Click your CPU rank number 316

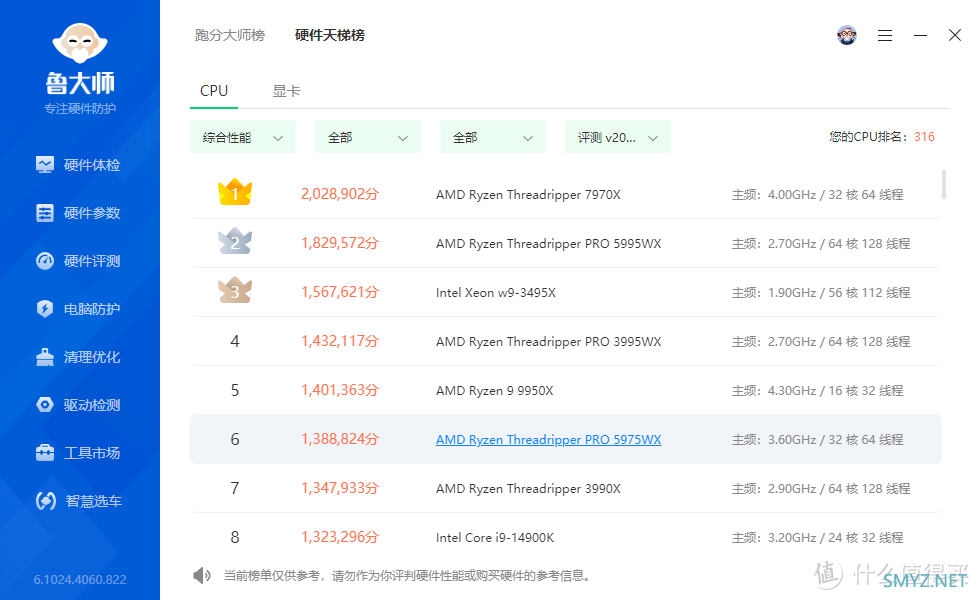pos(924,137)
